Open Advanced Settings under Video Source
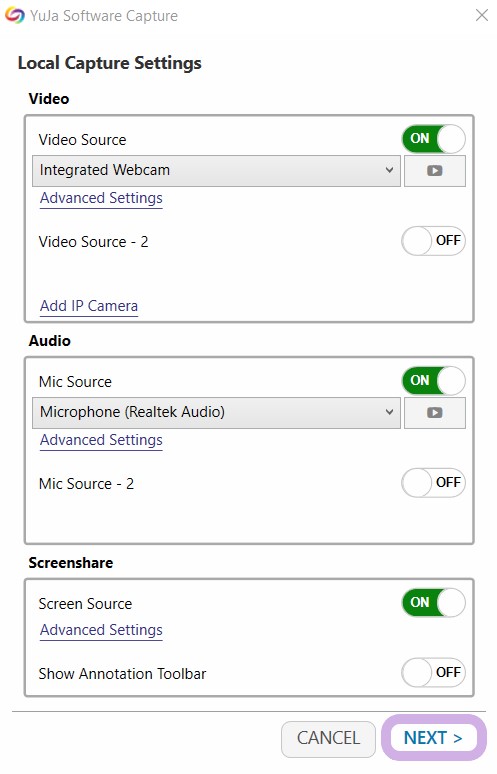The image size is (497, 774). pos(101,198)
